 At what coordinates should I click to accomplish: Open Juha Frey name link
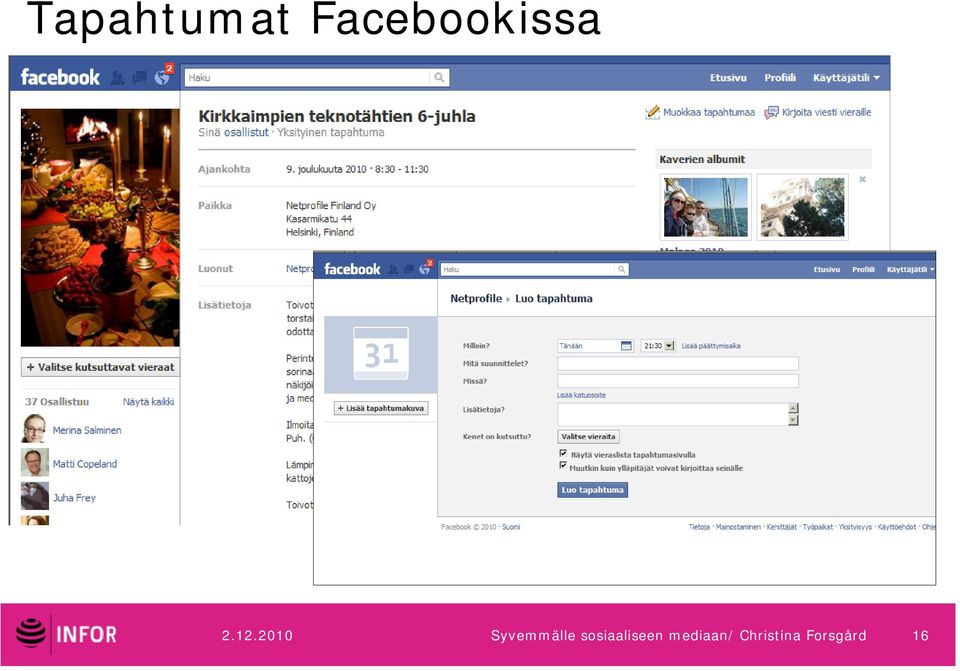click(74, 498)
